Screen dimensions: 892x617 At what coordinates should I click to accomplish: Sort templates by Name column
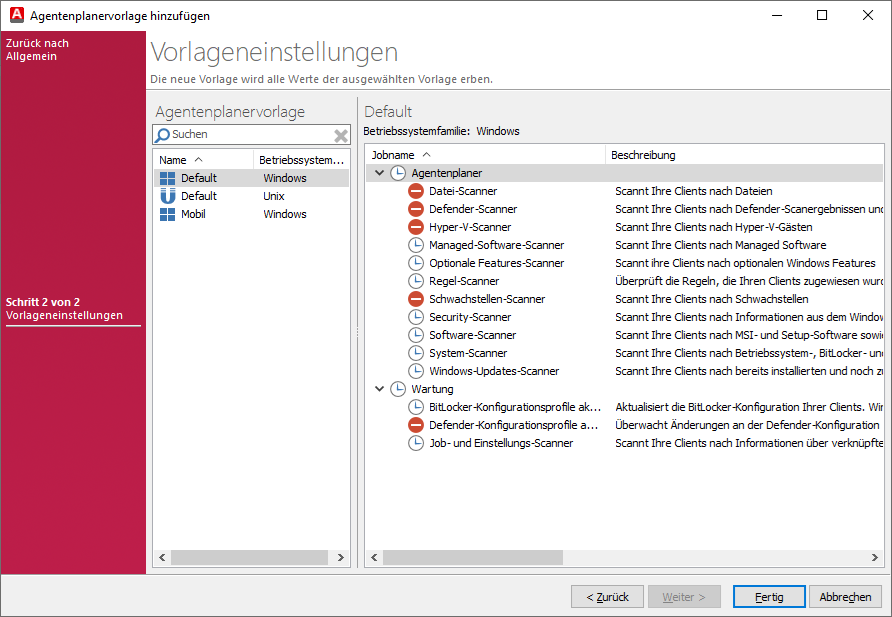click(203, 160)
